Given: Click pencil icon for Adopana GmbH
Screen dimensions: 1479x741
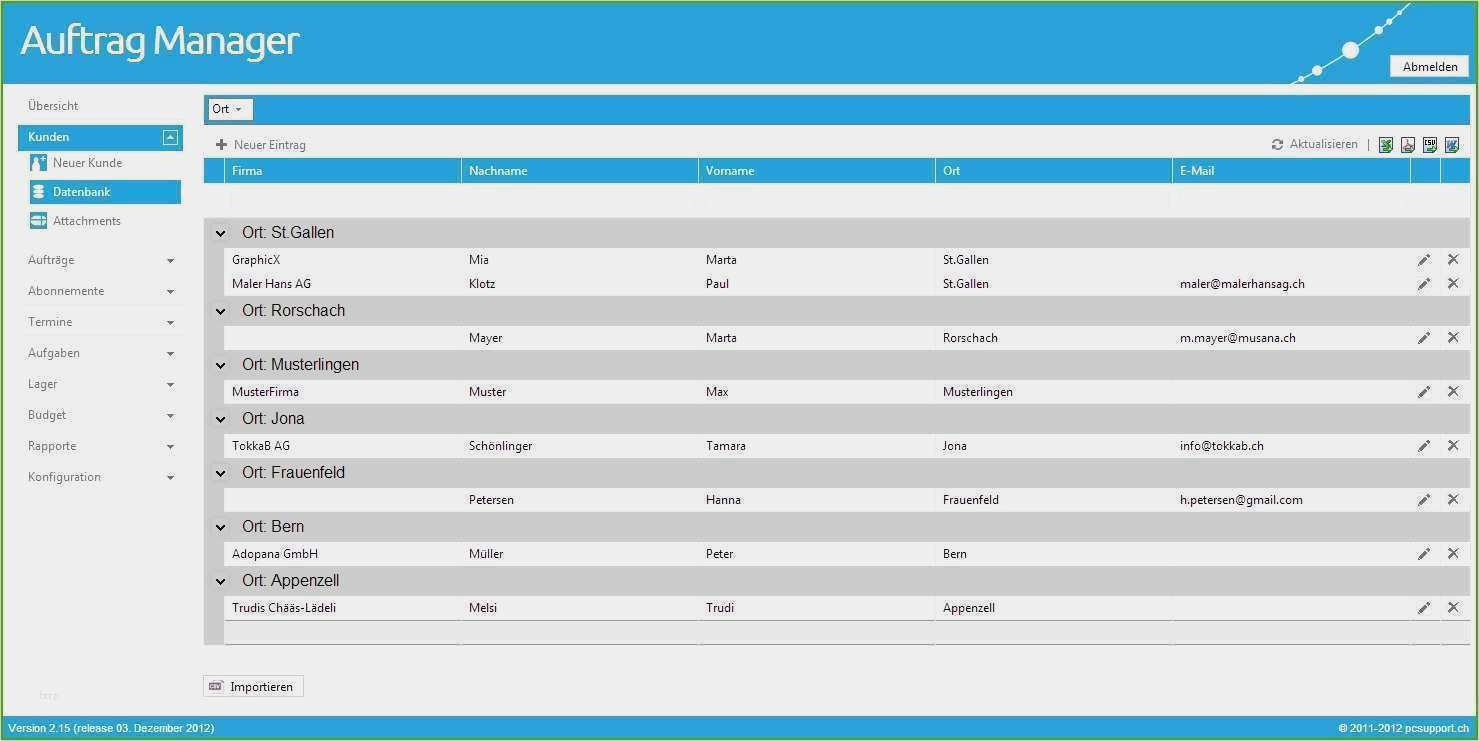Looking at the screenshot, I should (x=1424, y=554).
